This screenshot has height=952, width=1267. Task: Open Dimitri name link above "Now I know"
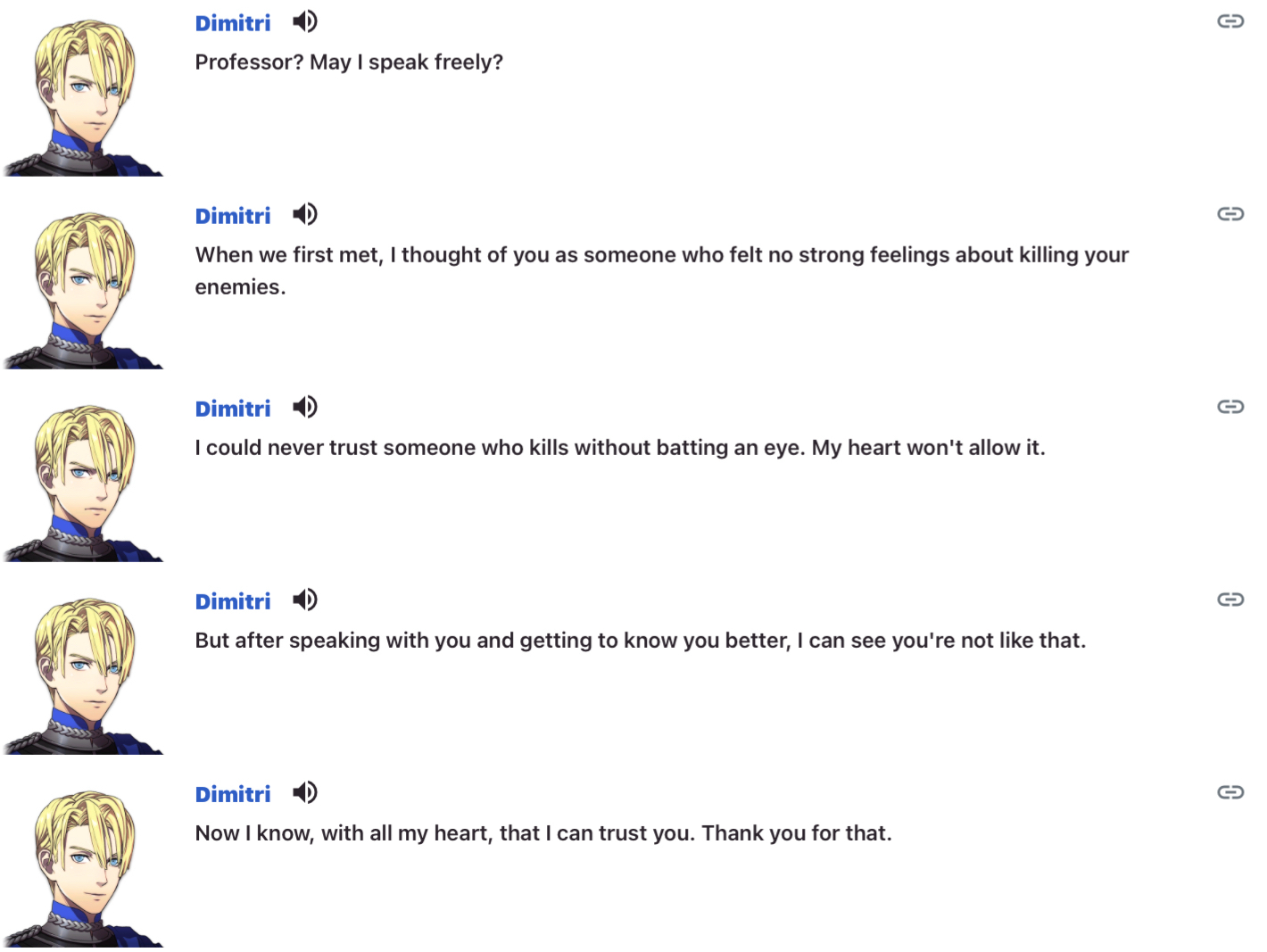click(233, 794)
